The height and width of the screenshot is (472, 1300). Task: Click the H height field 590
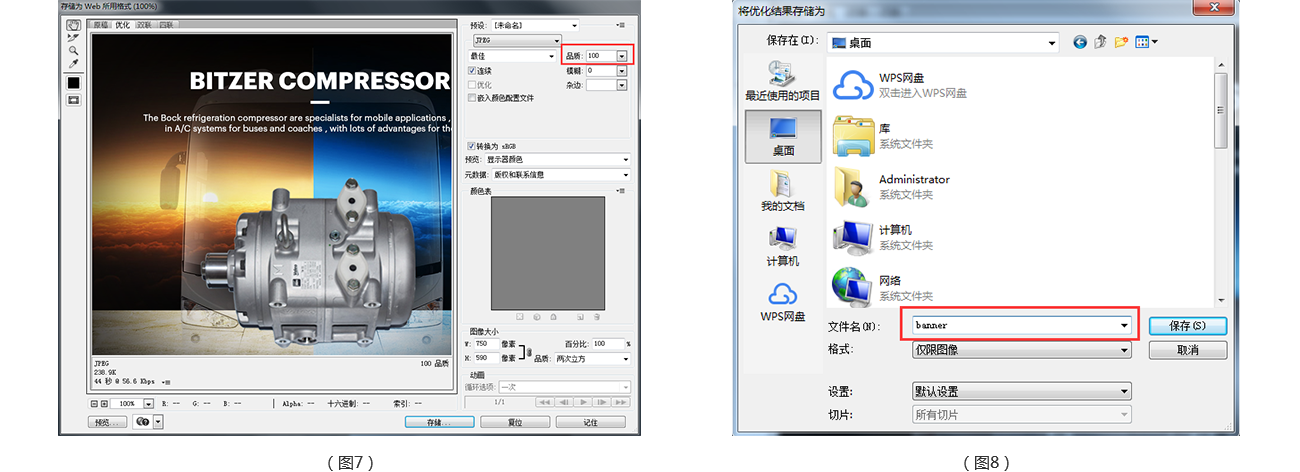pos(486,358)
